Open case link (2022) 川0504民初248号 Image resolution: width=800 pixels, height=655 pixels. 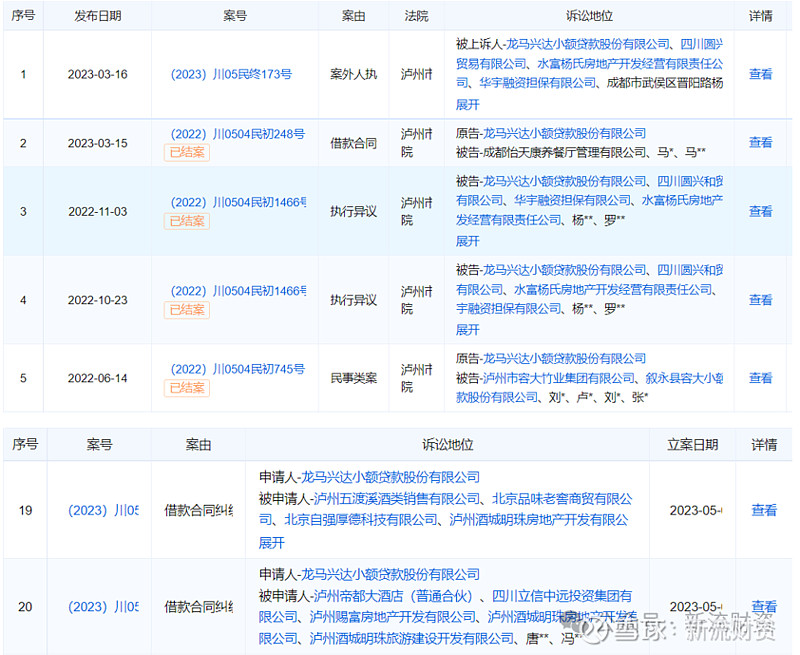[237, 134]
